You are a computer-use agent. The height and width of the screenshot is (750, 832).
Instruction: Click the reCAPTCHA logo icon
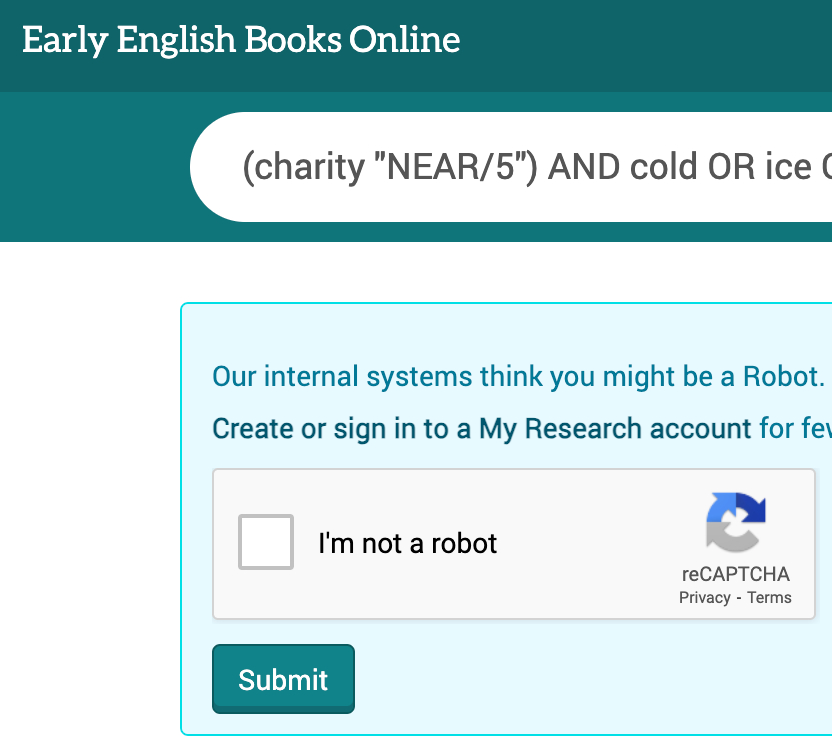coord(735,521)
